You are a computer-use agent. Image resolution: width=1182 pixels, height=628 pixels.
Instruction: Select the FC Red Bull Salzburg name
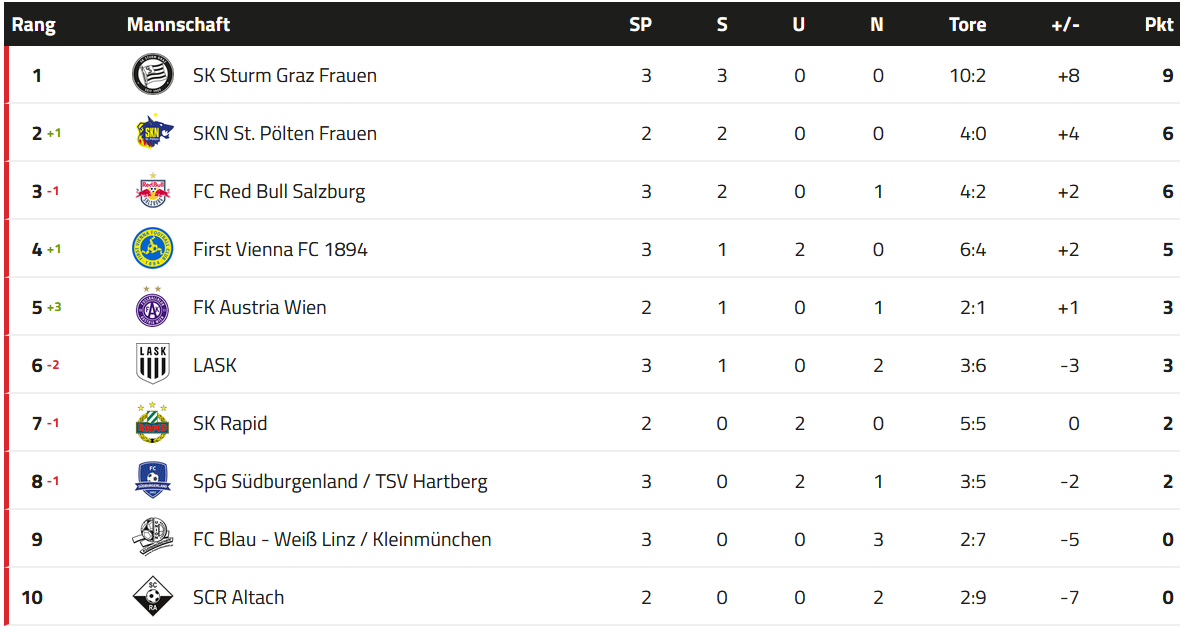point(279,191)
